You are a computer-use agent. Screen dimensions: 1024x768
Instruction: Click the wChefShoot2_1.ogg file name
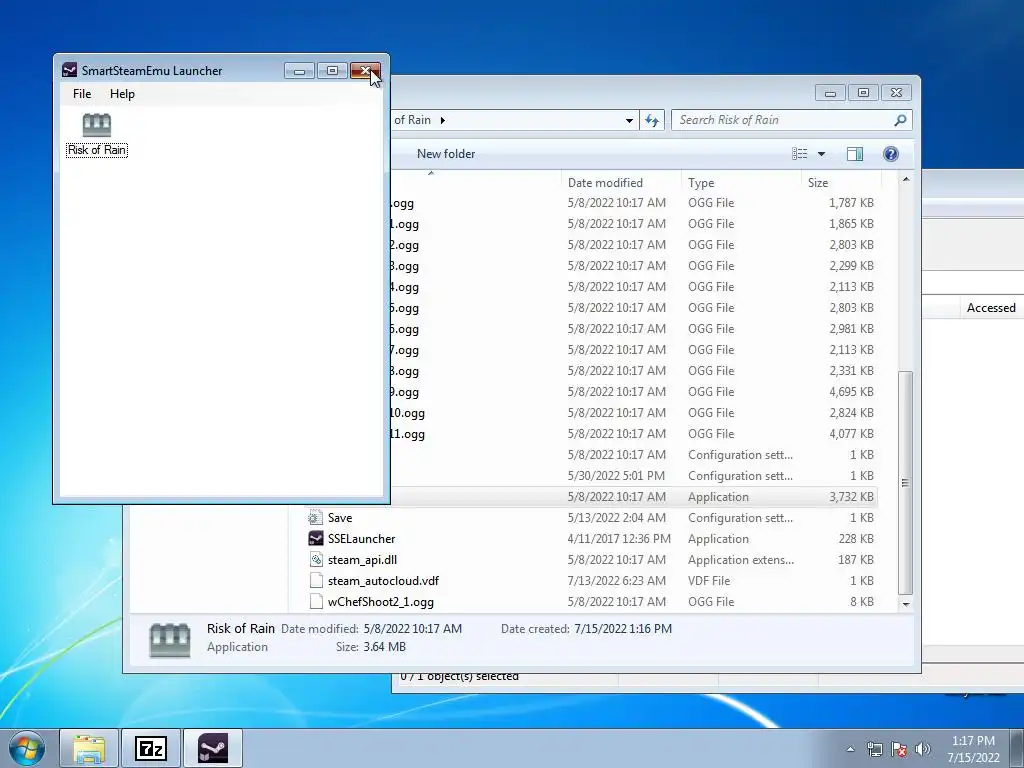coord(381,601)
